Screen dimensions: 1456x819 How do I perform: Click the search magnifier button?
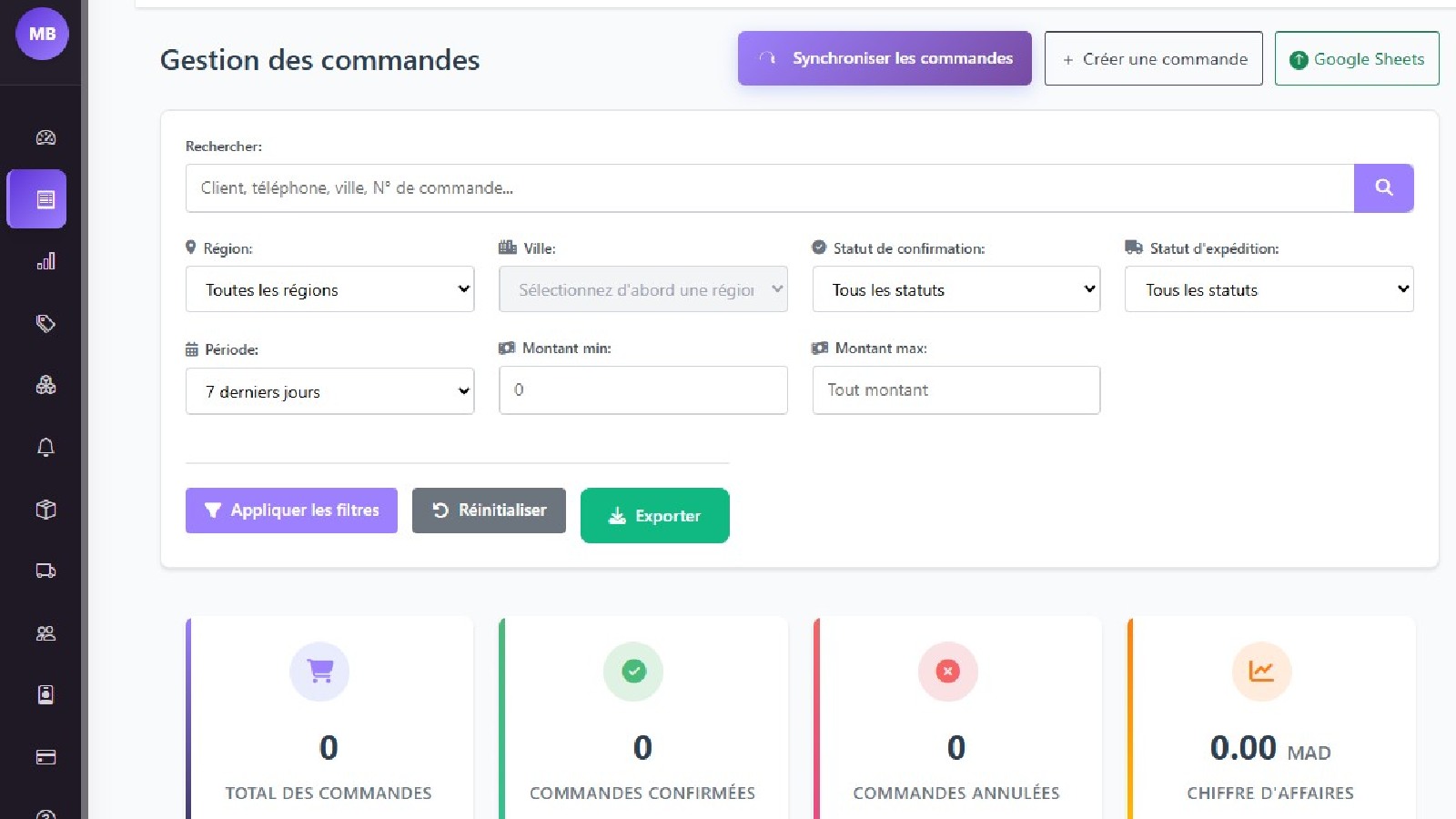pyautogui.click(x=1384, y=187)
